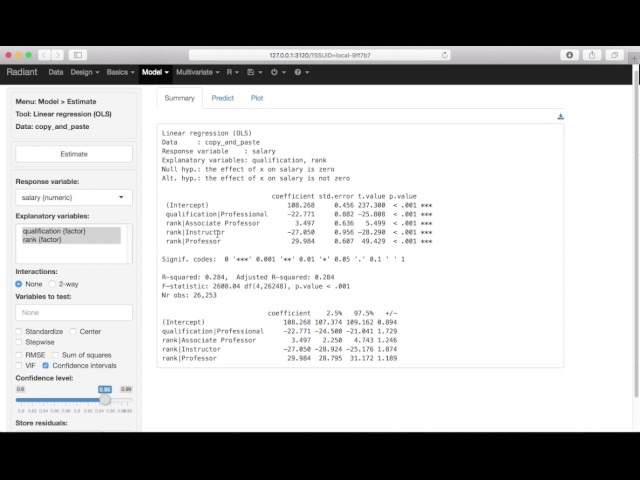Click the Estimate button
The width and height of the screenshot is (640, 480).
[x=74, y=154]
